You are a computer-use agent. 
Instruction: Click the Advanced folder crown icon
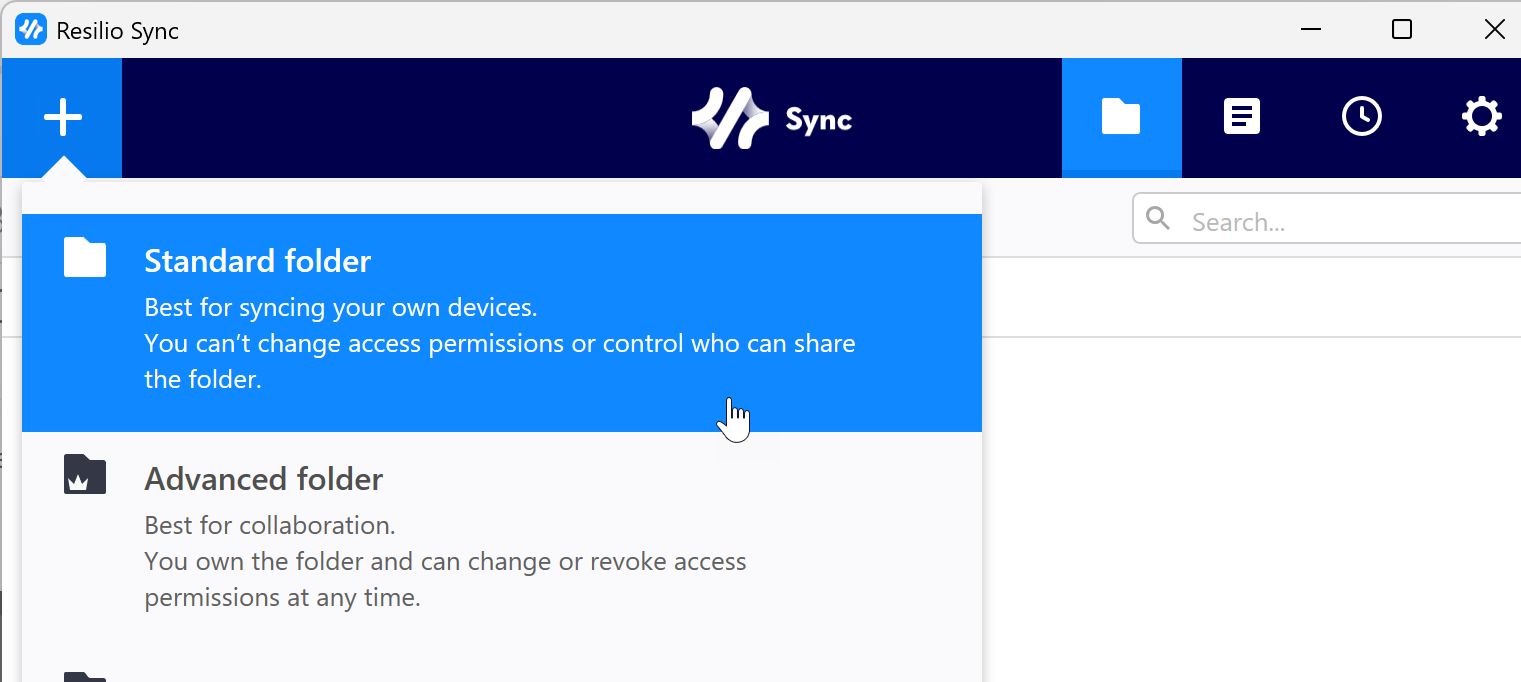click(x=84, y=474)
